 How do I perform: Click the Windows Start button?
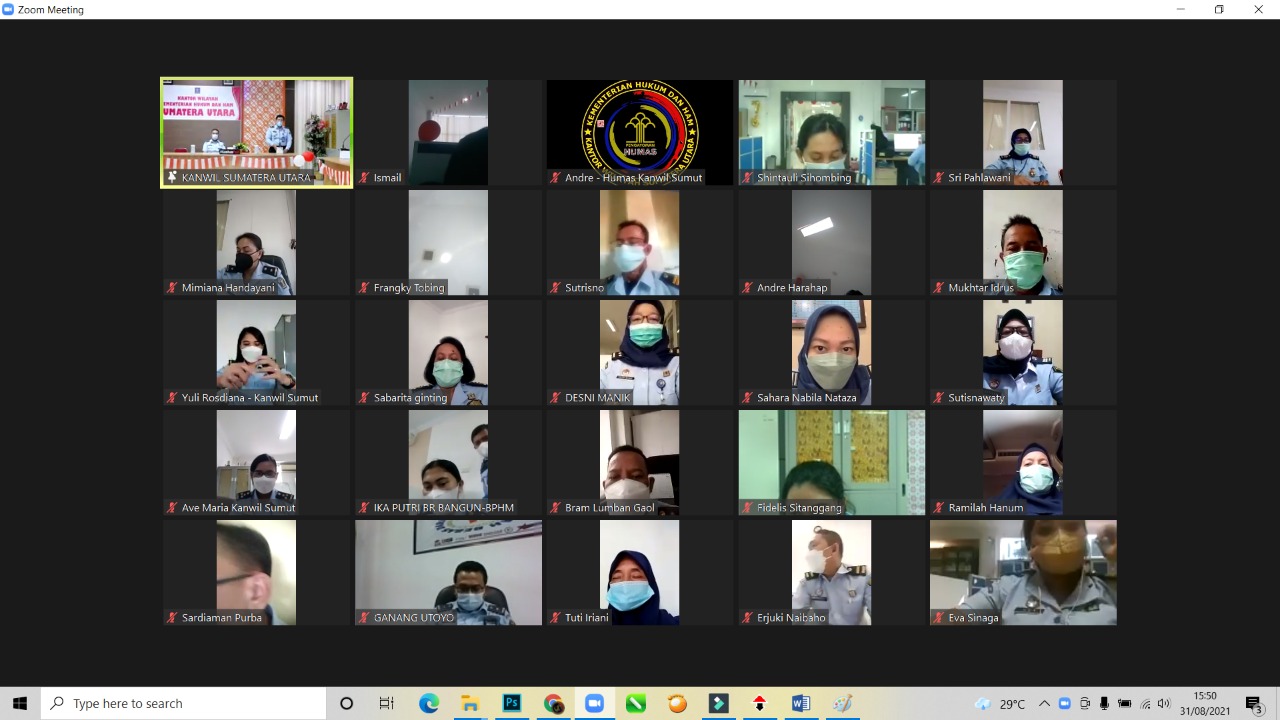(20, 703)
